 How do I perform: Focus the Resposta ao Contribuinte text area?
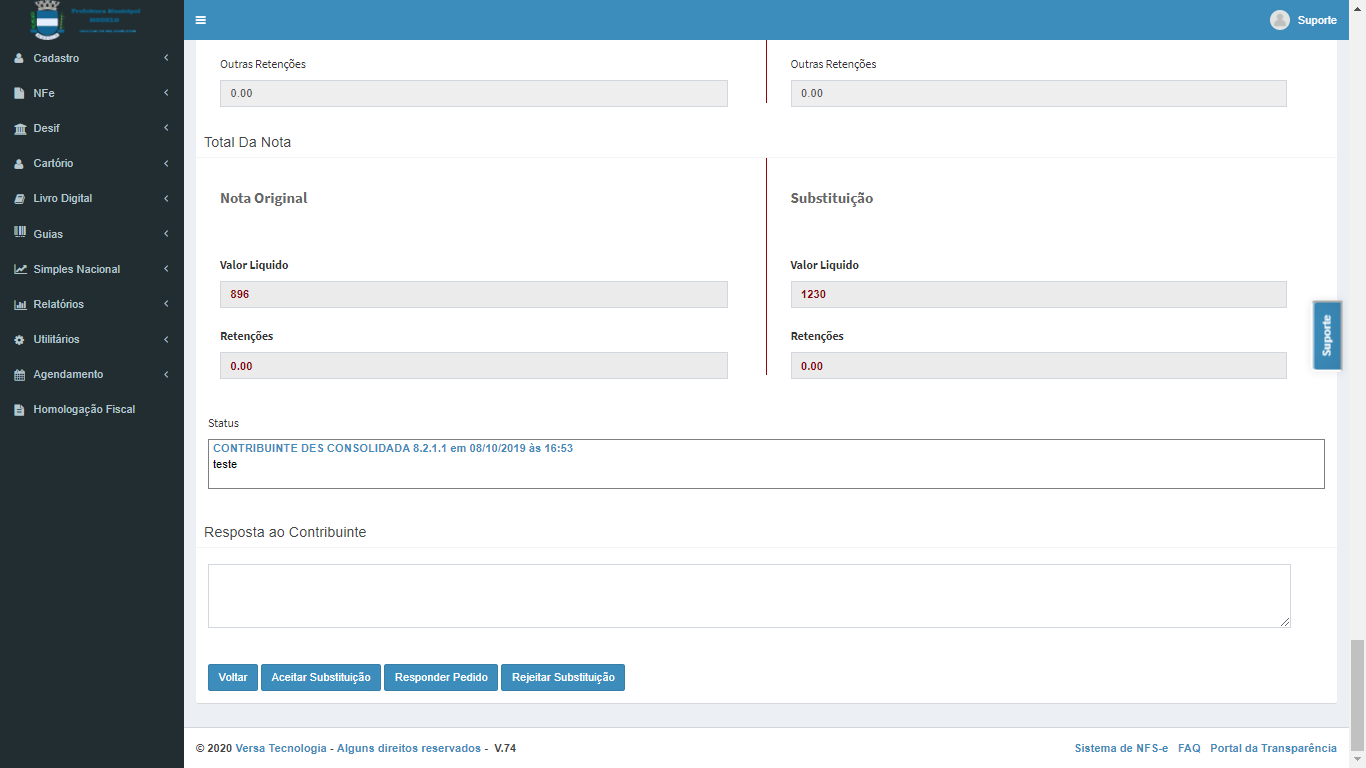click(748, 596)
